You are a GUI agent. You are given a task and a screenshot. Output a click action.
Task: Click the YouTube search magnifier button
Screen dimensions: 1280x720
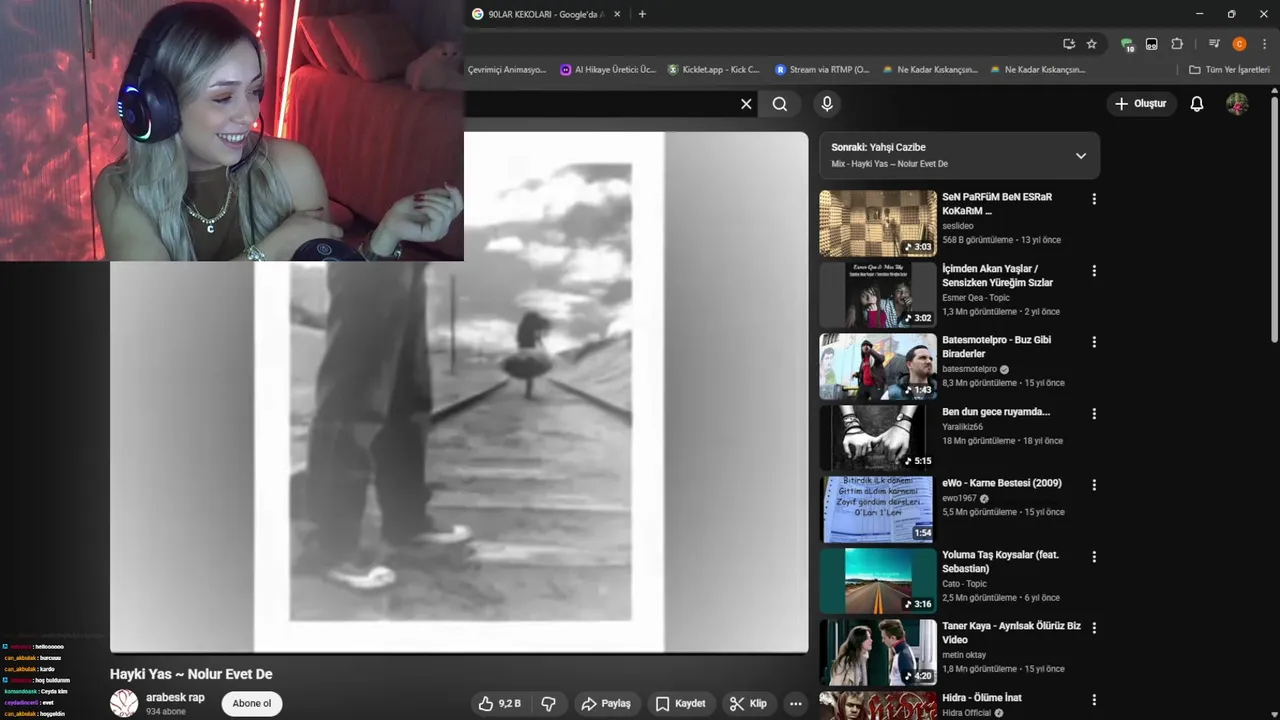click(780, 104)
